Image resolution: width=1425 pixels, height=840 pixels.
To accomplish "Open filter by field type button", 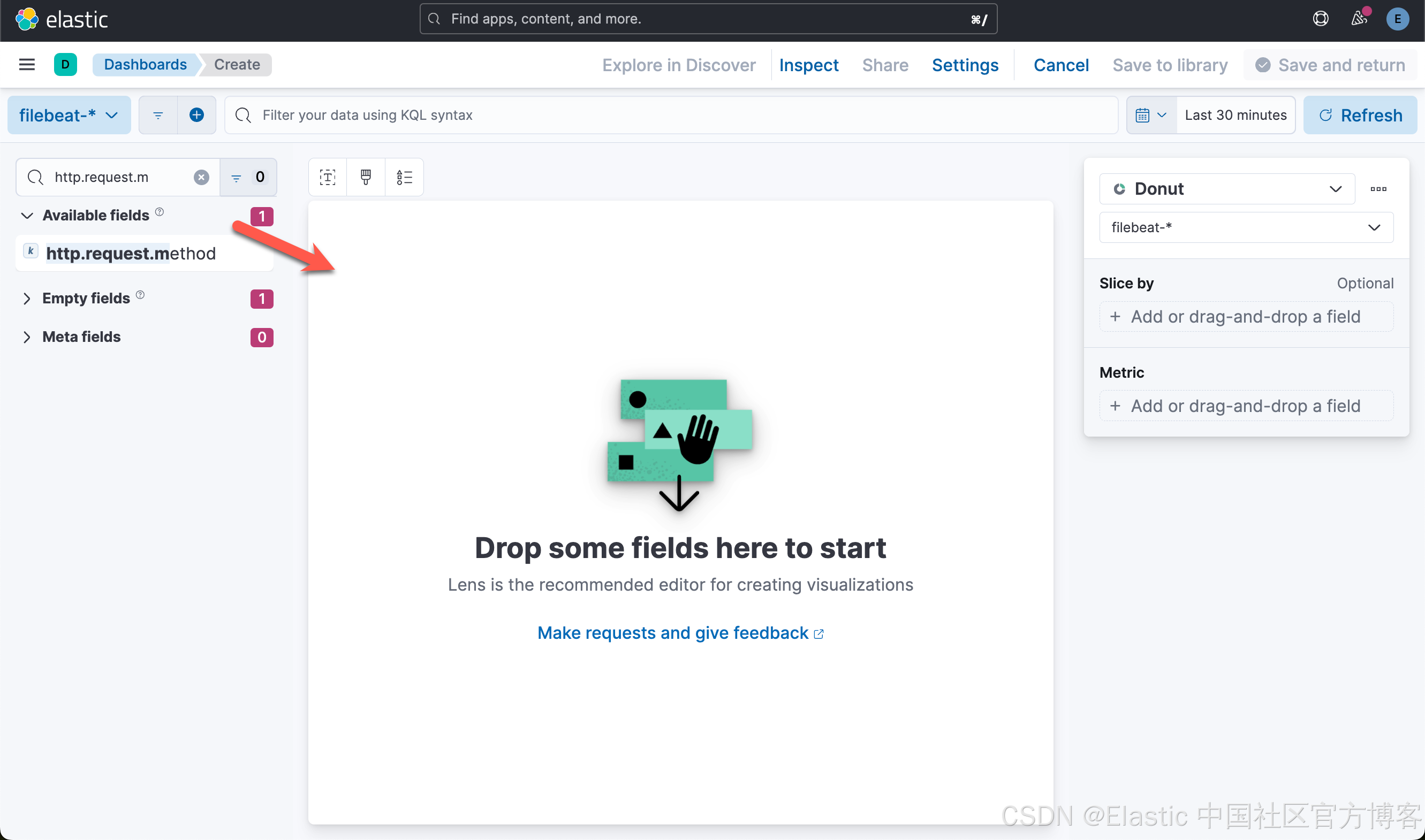I will (x=248, y=177).
